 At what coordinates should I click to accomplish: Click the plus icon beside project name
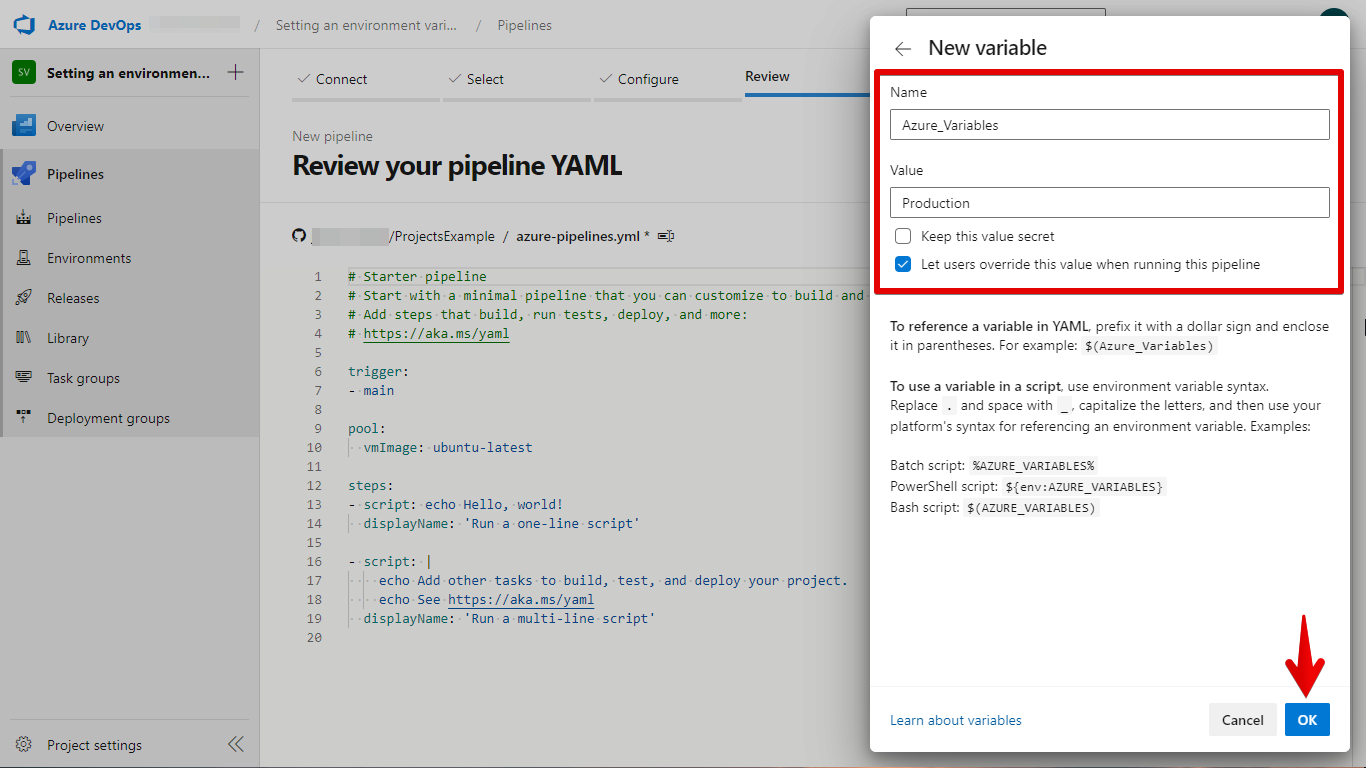(x=235, y=72)
